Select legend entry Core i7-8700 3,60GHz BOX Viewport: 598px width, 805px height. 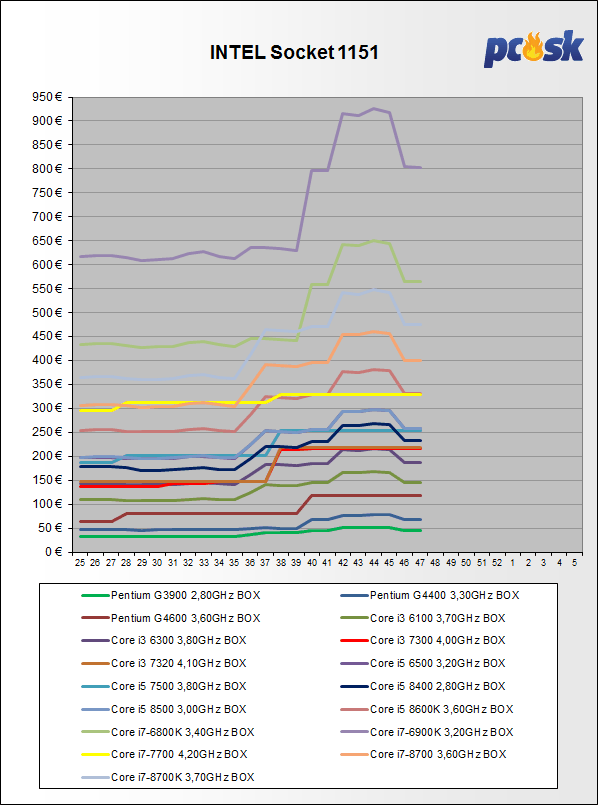[x=423, y=754]
